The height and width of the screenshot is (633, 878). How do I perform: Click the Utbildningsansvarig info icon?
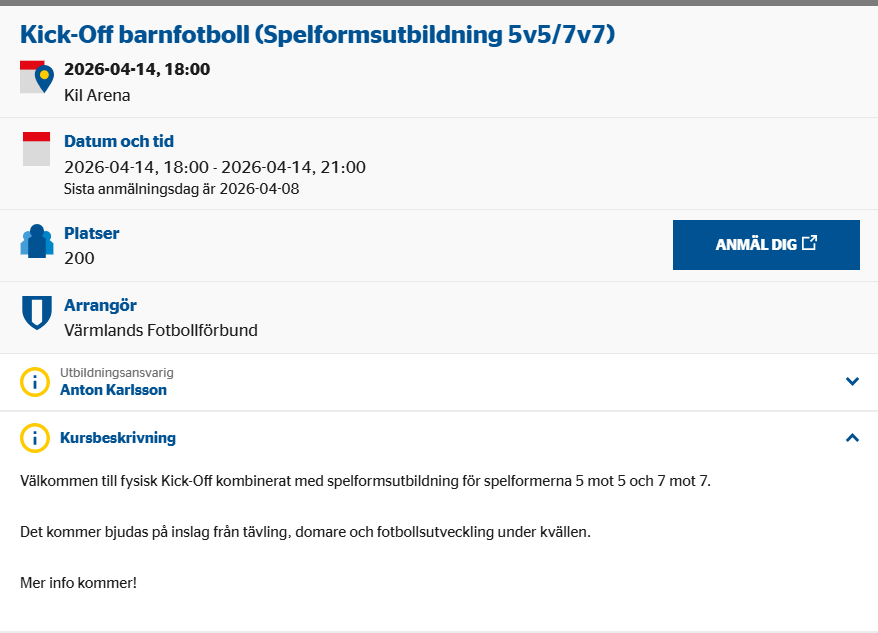pos(35,381)
